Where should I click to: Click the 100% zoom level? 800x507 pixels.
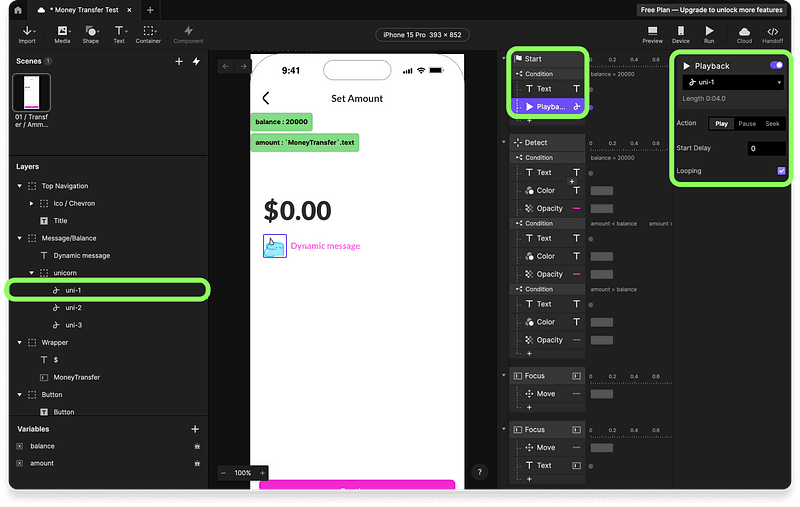243,473
